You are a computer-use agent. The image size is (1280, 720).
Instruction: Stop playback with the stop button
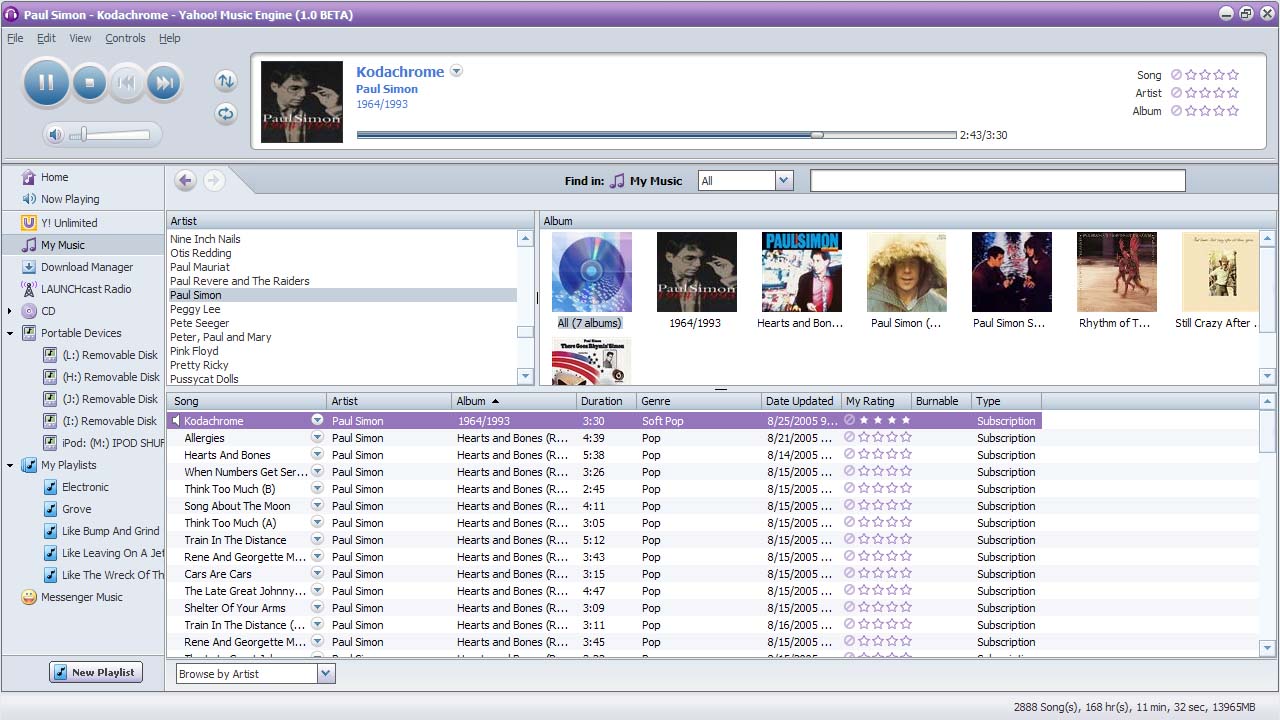[x=90, y=83]
